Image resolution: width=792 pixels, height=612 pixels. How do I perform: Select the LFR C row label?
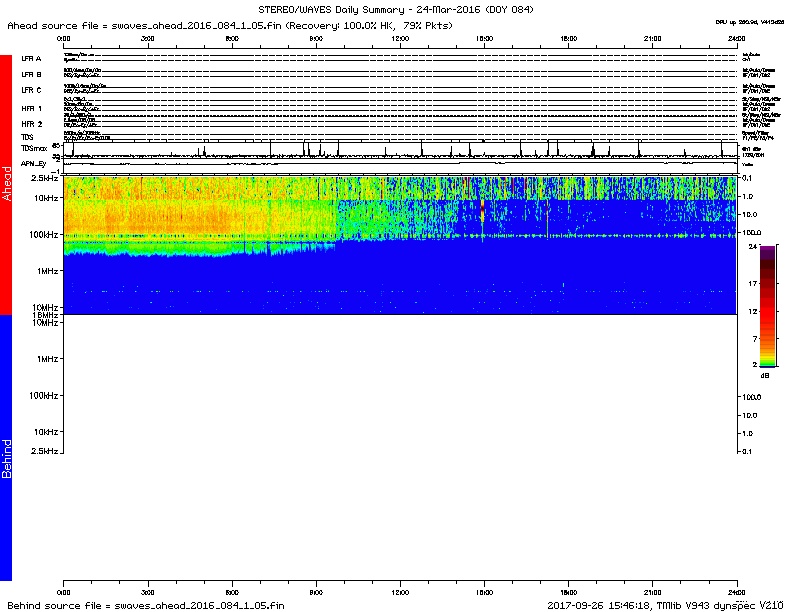coord(32,91)
